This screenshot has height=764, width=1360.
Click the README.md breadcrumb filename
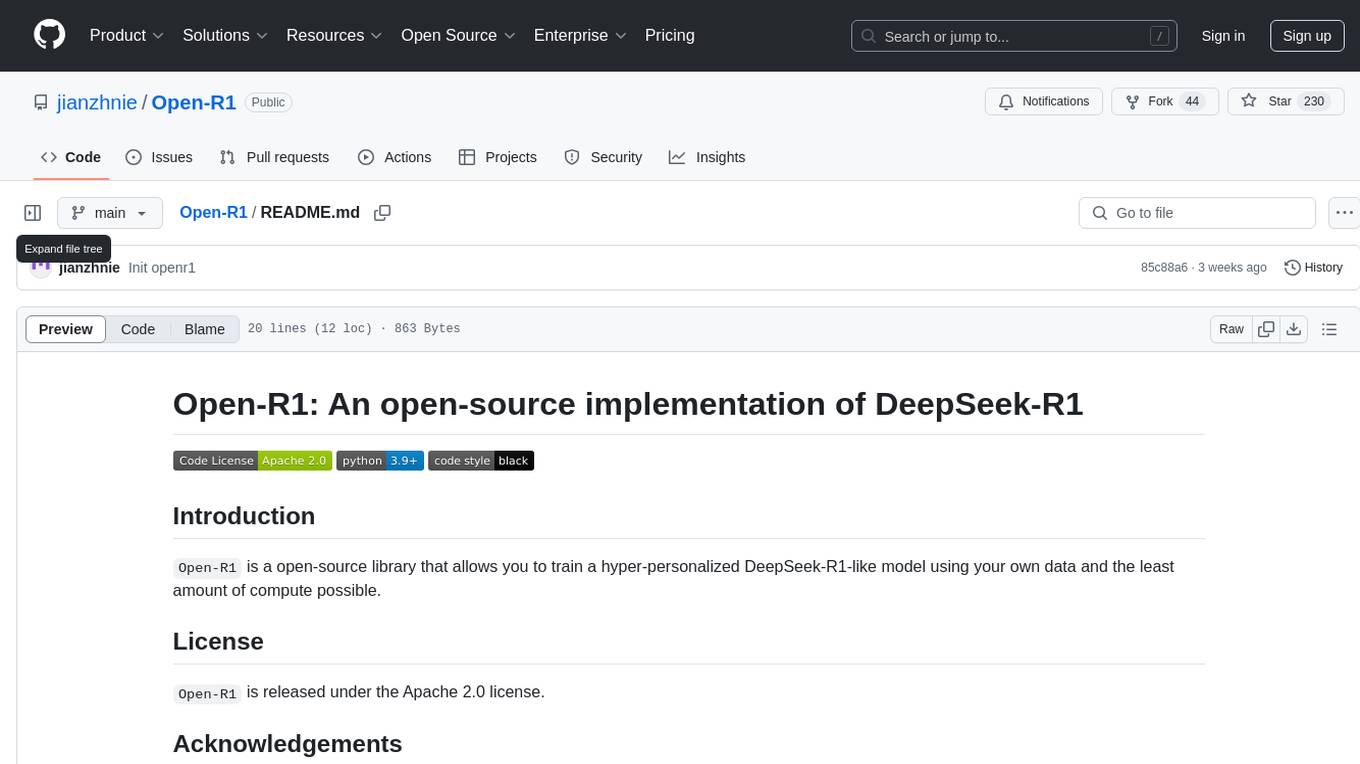coord(310,213)
